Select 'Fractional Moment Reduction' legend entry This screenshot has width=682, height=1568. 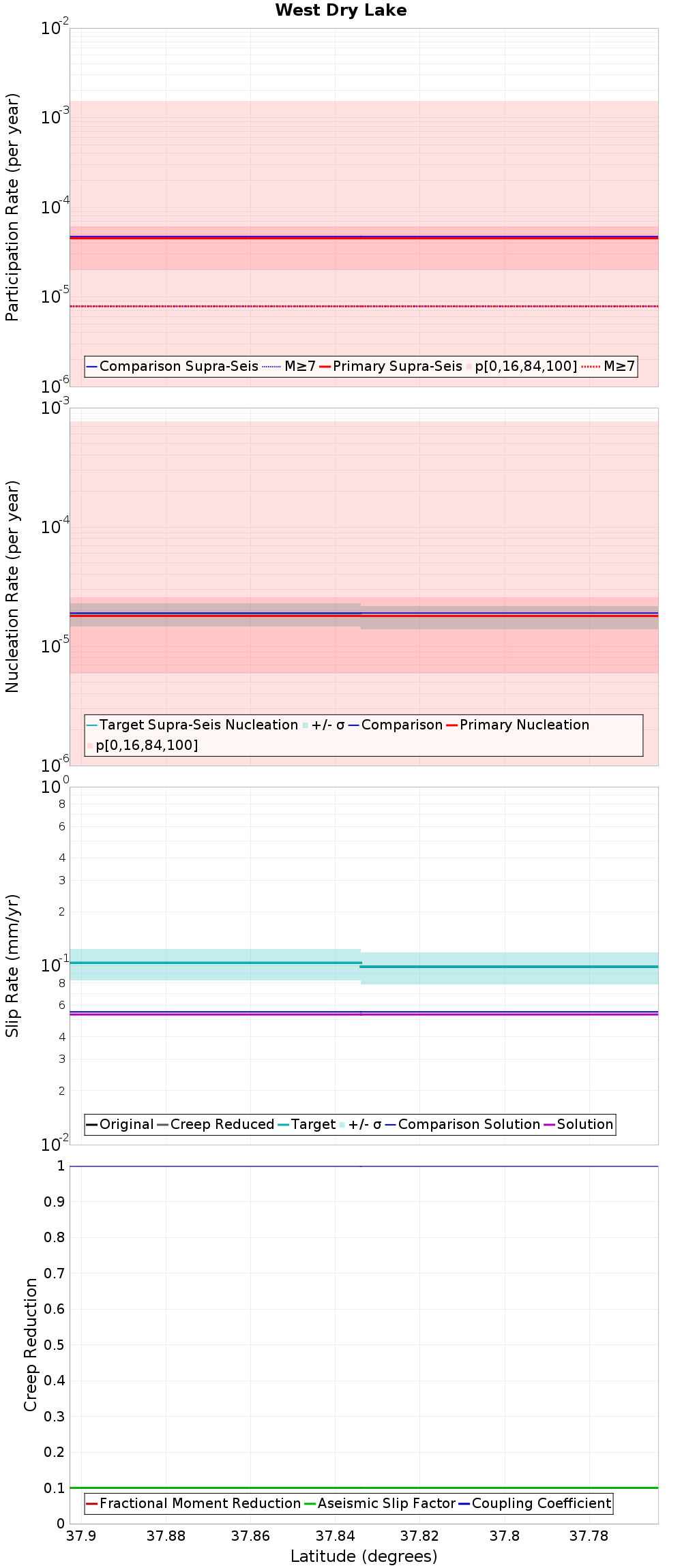pyautogui.click(x=194, y=1503)
